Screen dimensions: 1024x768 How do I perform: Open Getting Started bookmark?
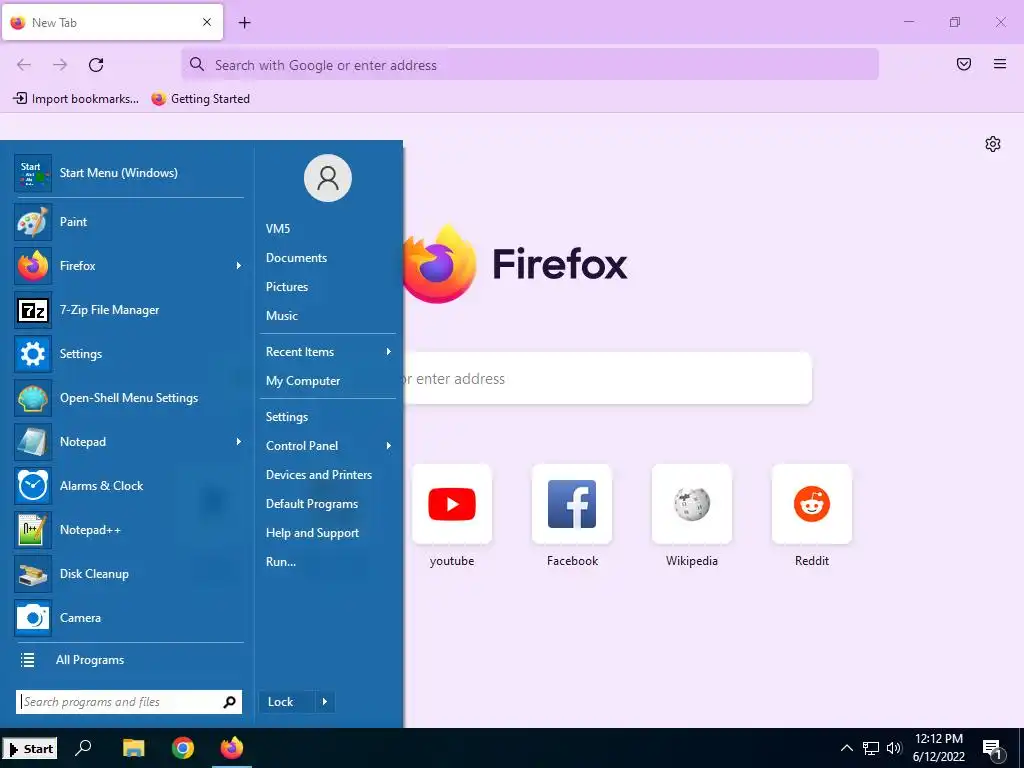[200, 99]
